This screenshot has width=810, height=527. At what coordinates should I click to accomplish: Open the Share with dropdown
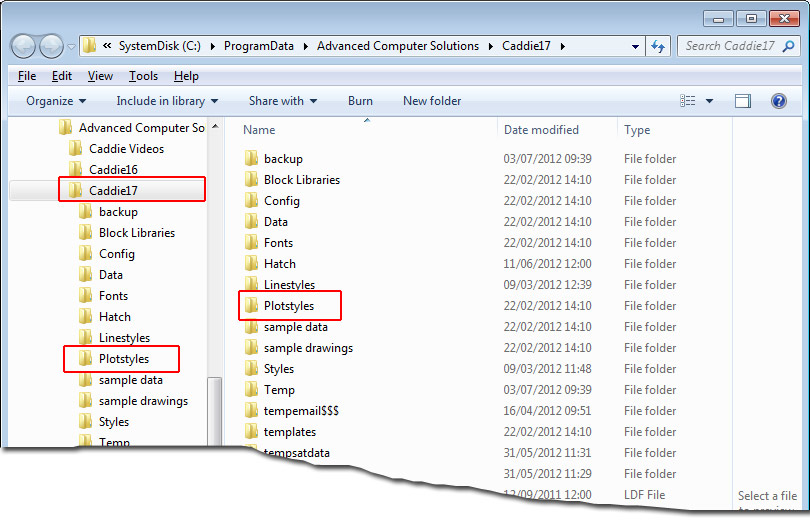tap(283, 101)
